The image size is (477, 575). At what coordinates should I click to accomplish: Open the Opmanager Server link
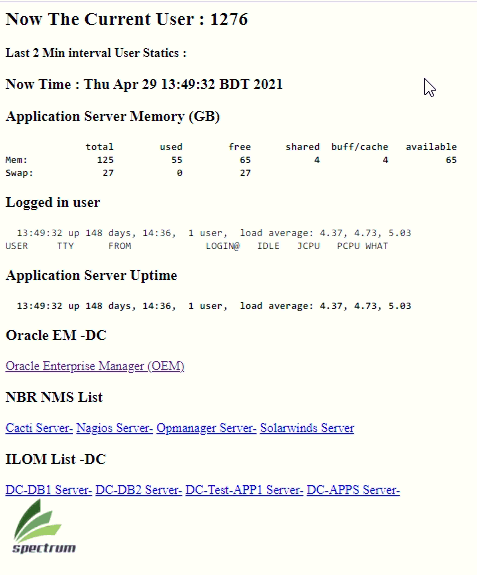(x=206, y=428)
